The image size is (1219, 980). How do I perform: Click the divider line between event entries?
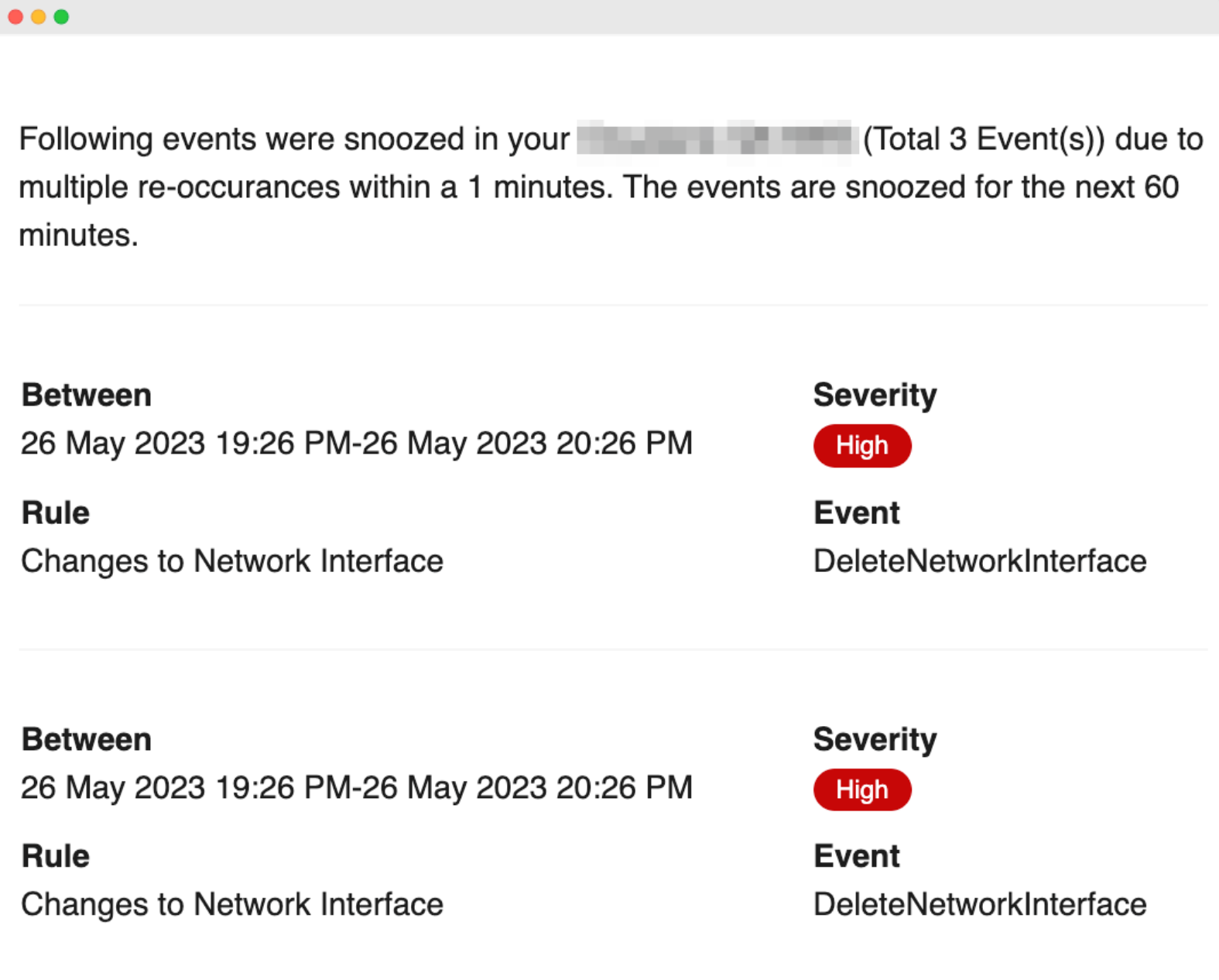(609, 650)
